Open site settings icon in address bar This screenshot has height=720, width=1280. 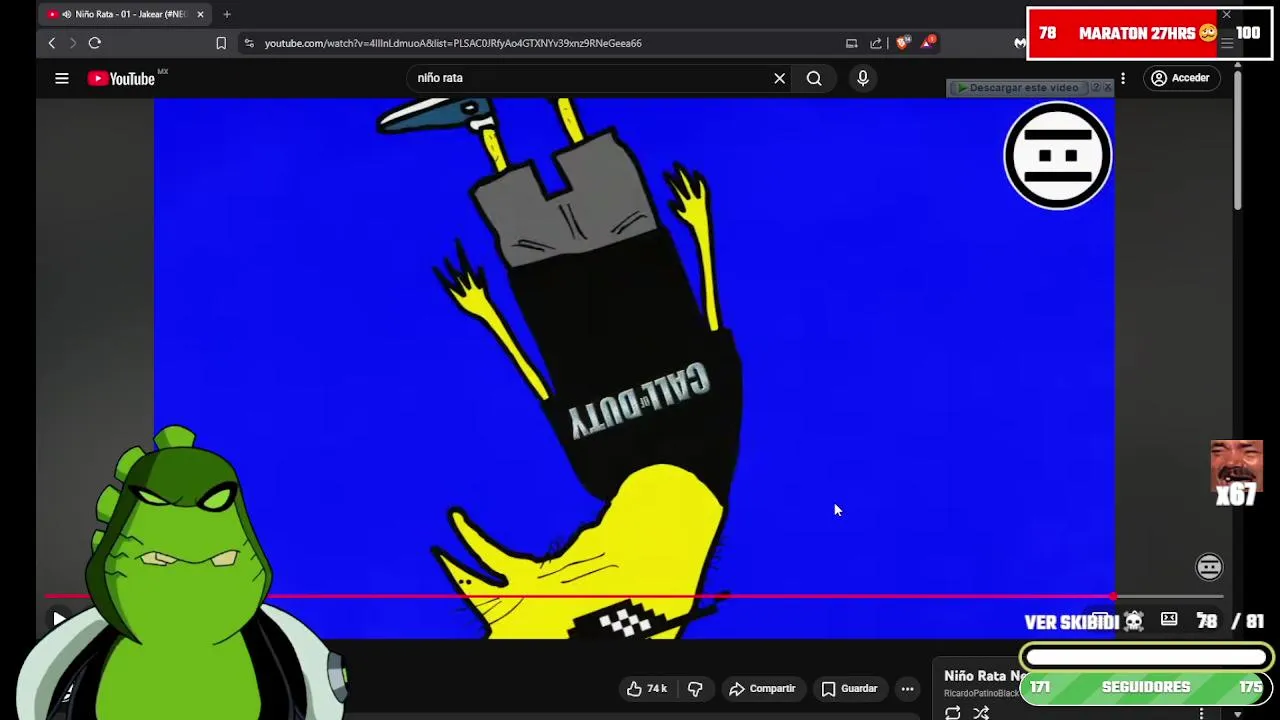coord(249,43)
